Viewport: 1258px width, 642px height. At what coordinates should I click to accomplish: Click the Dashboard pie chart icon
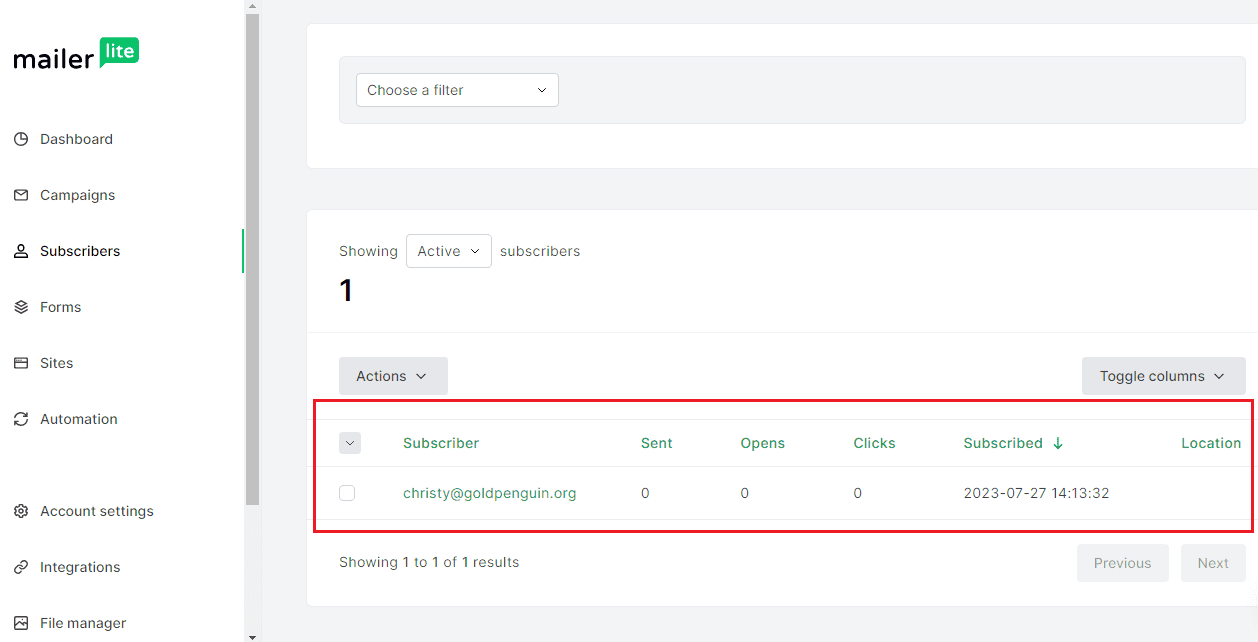(x=21, y=139)
